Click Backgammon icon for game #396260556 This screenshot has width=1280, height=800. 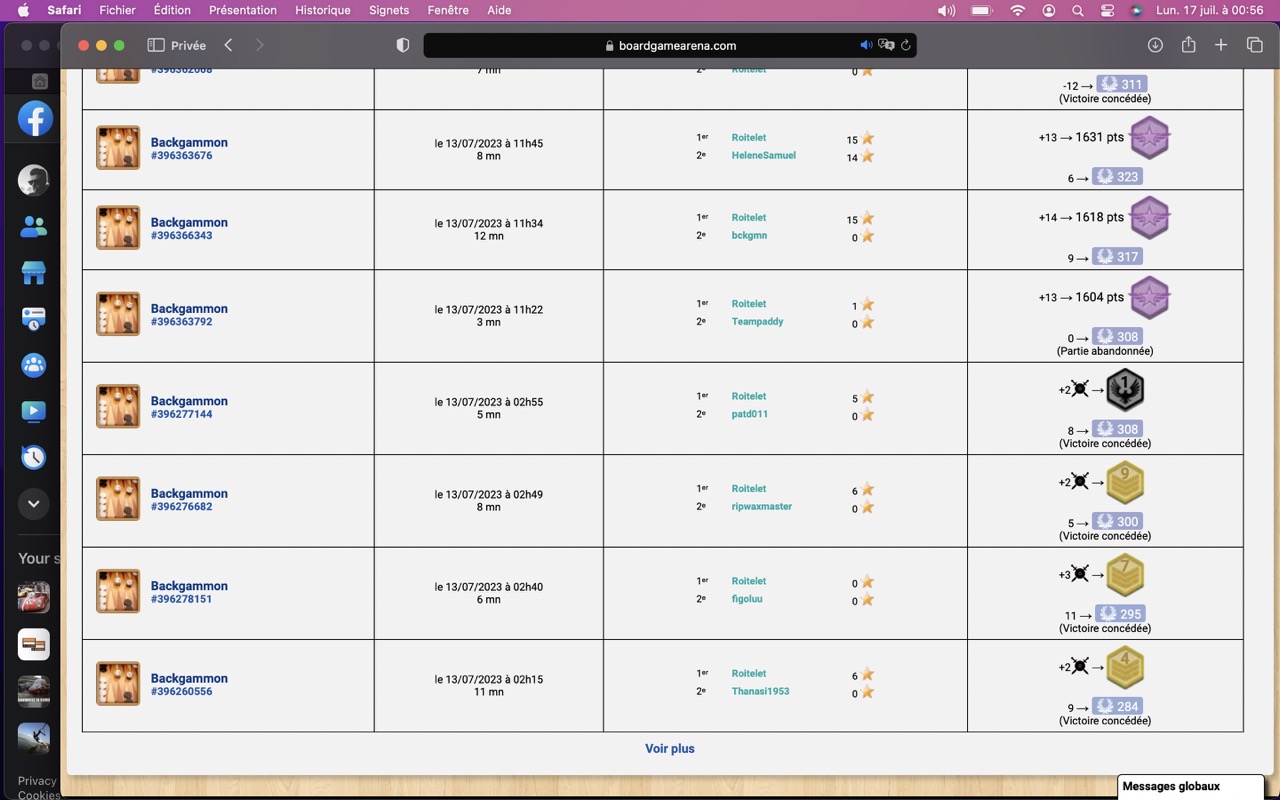118,684
